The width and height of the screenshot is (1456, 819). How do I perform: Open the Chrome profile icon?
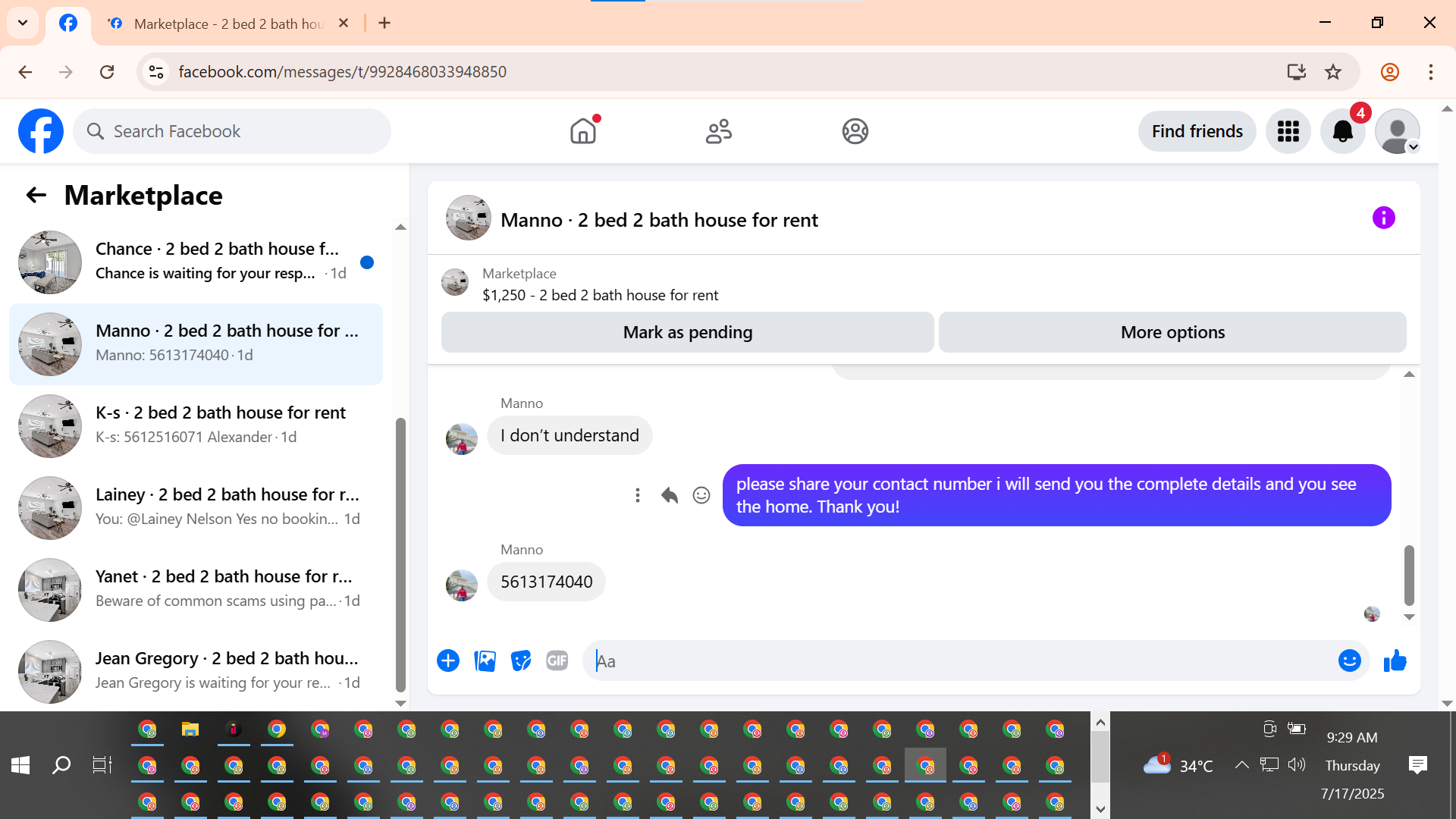(x=1390, y=72)
